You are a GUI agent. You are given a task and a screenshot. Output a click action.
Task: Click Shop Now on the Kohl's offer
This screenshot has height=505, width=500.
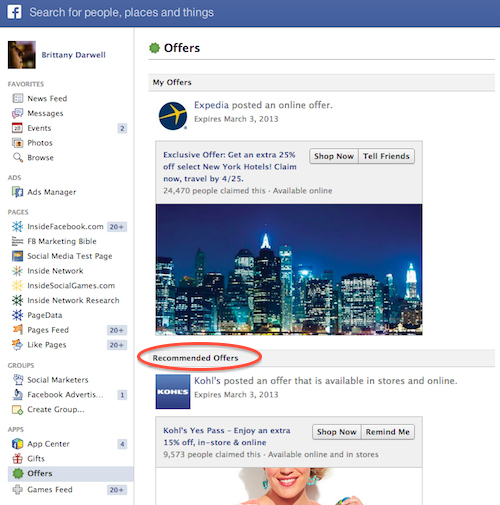tap(337, 432)
